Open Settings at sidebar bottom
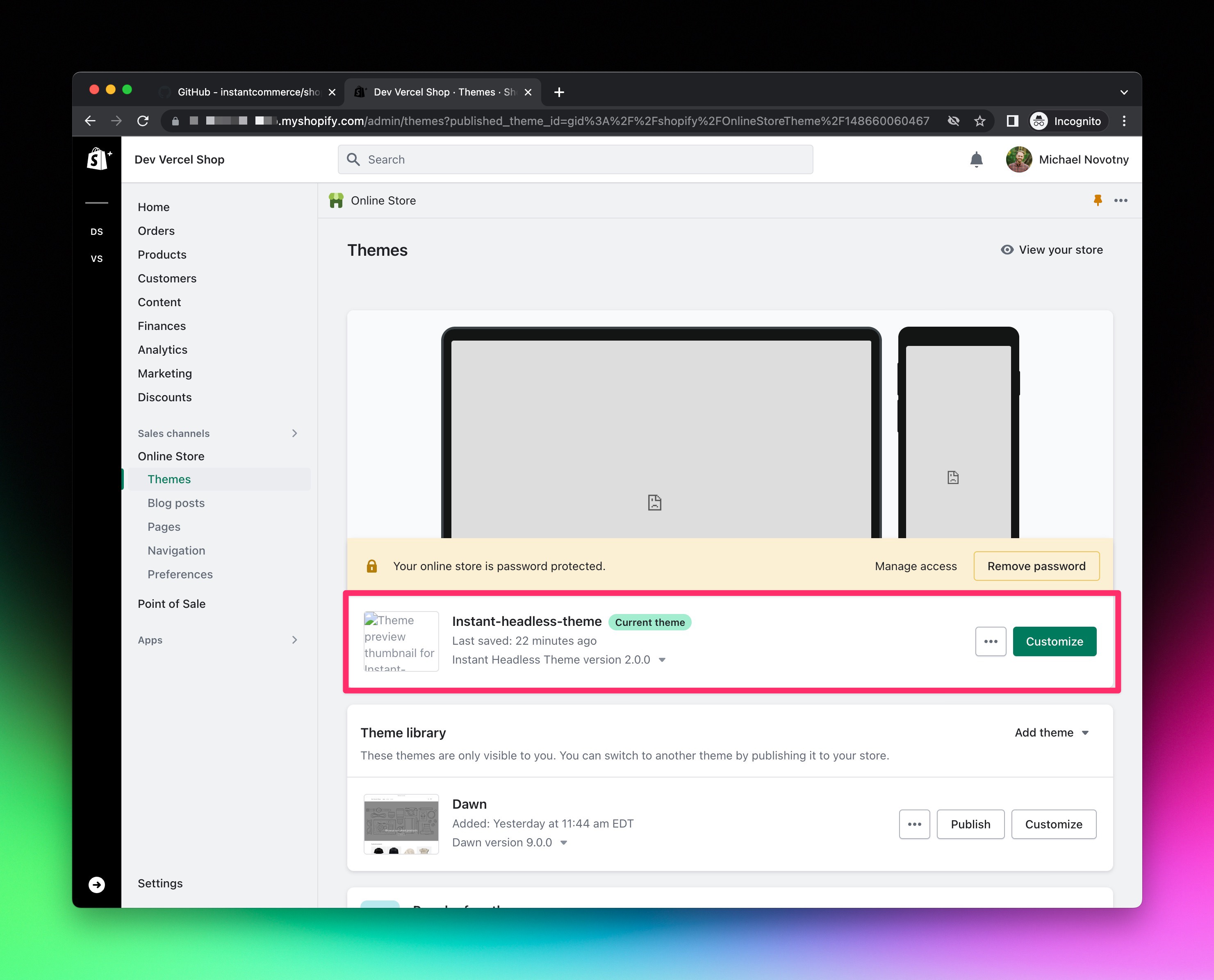The image size is (1214, 980). [x=160, y=883]
